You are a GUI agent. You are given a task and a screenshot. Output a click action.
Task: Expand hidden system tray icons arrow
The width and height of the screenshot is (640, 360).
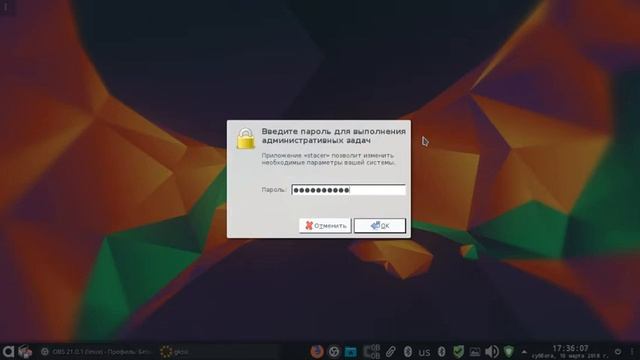524,351
